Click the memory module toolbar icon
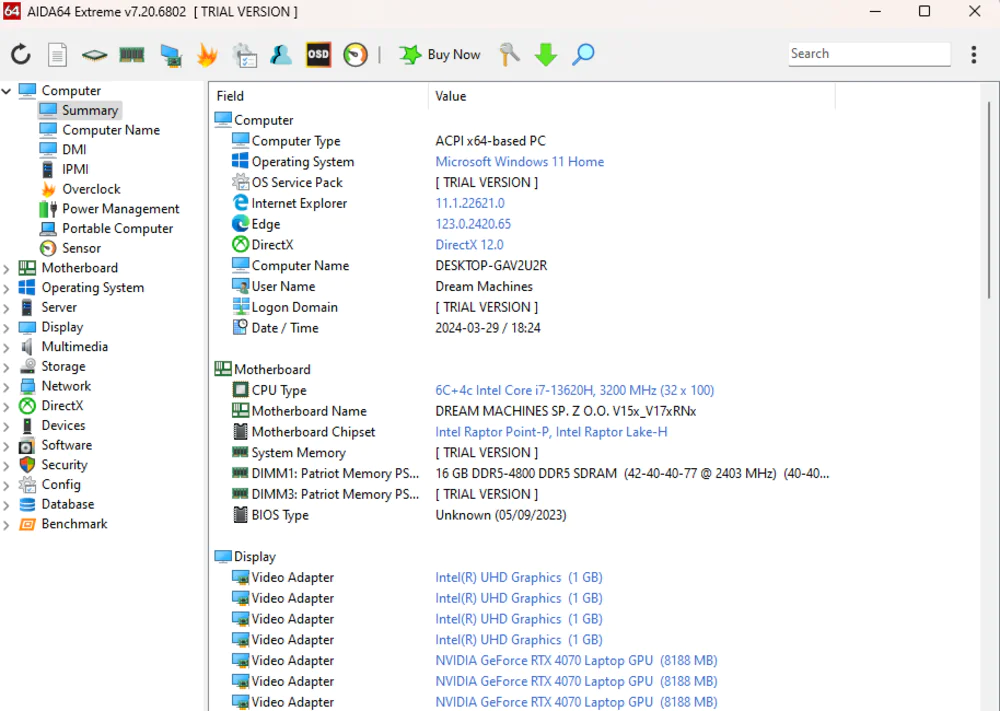Viewport: 1000px width, 711px height. [x=131, y=55]
